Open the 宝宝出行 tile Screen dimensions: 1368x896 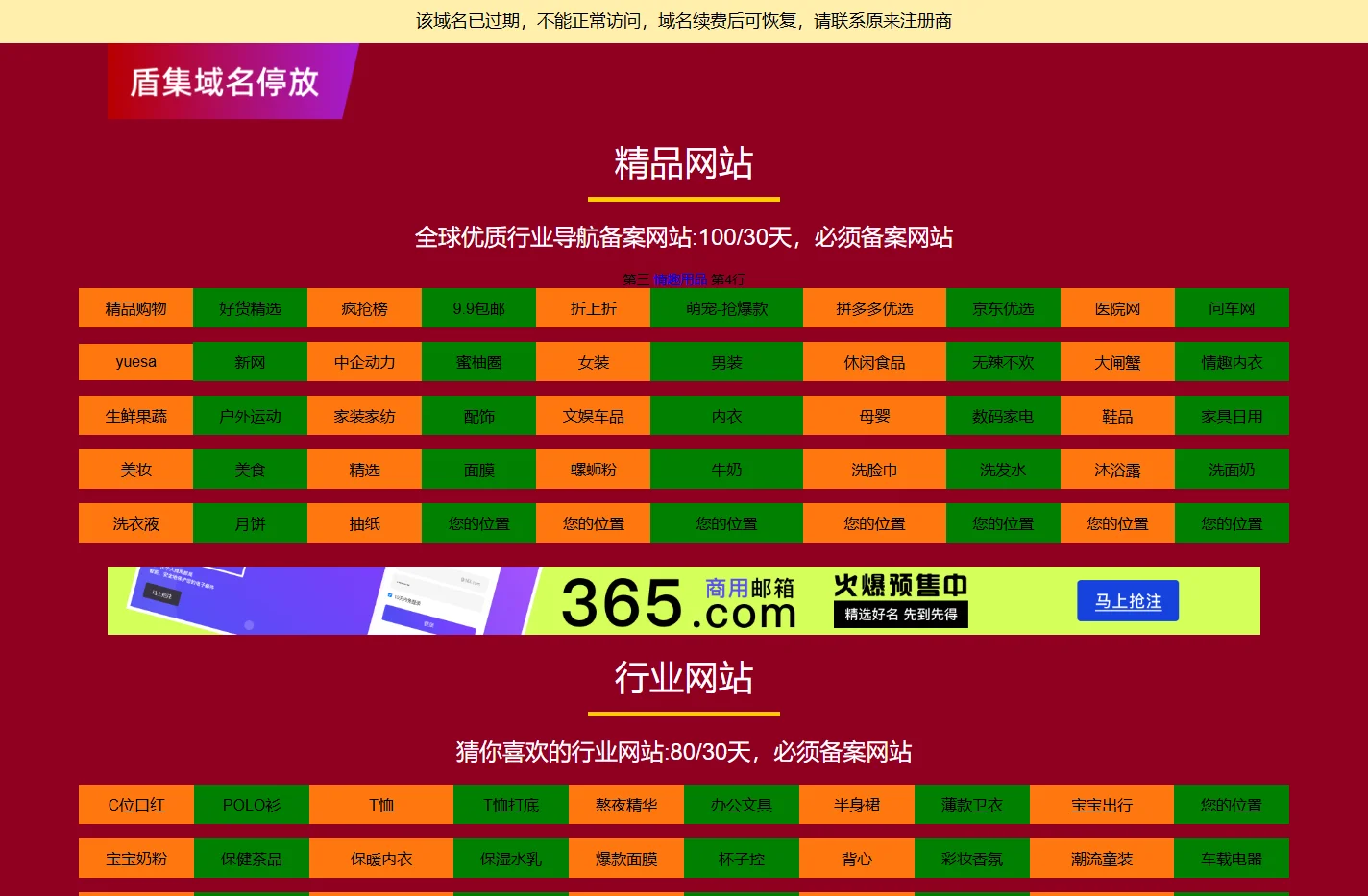(x=1102, y=805)
